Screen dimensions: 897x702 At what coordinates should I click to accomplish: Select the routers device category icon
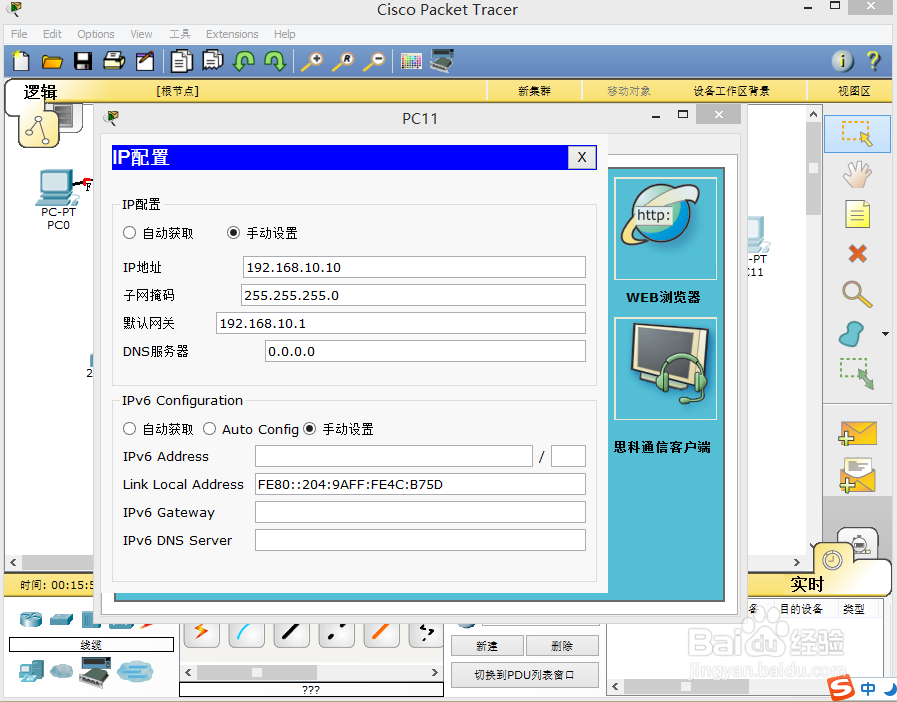30,619
